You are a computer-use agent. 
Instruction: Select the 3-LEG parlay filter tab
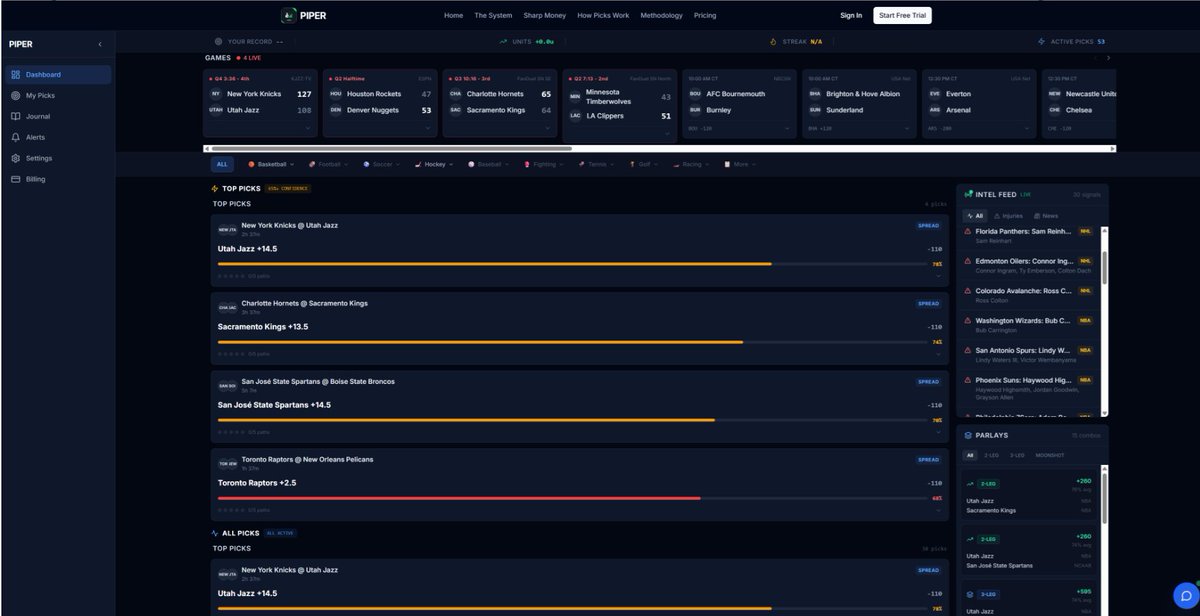point(1017,455)
